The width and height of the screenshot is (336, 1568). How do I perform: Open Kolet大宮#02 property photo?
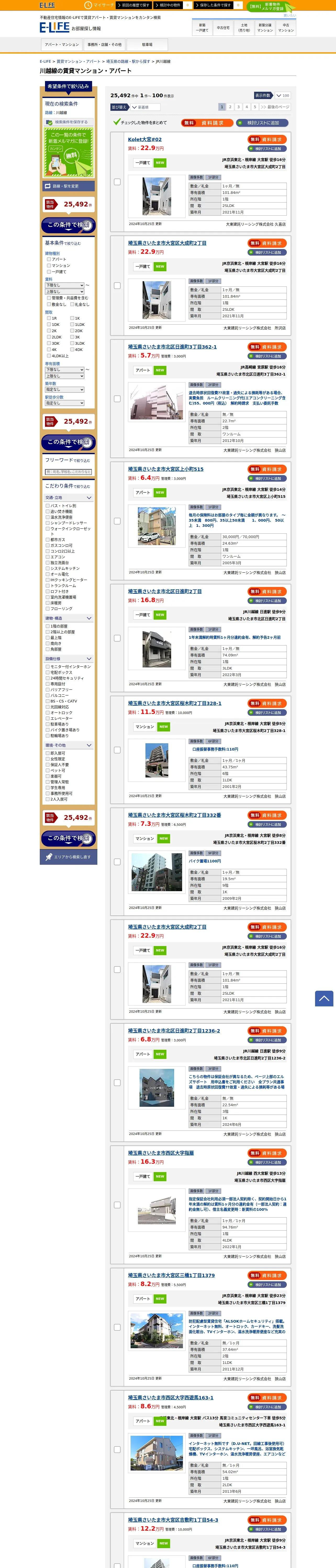point(157,196)
